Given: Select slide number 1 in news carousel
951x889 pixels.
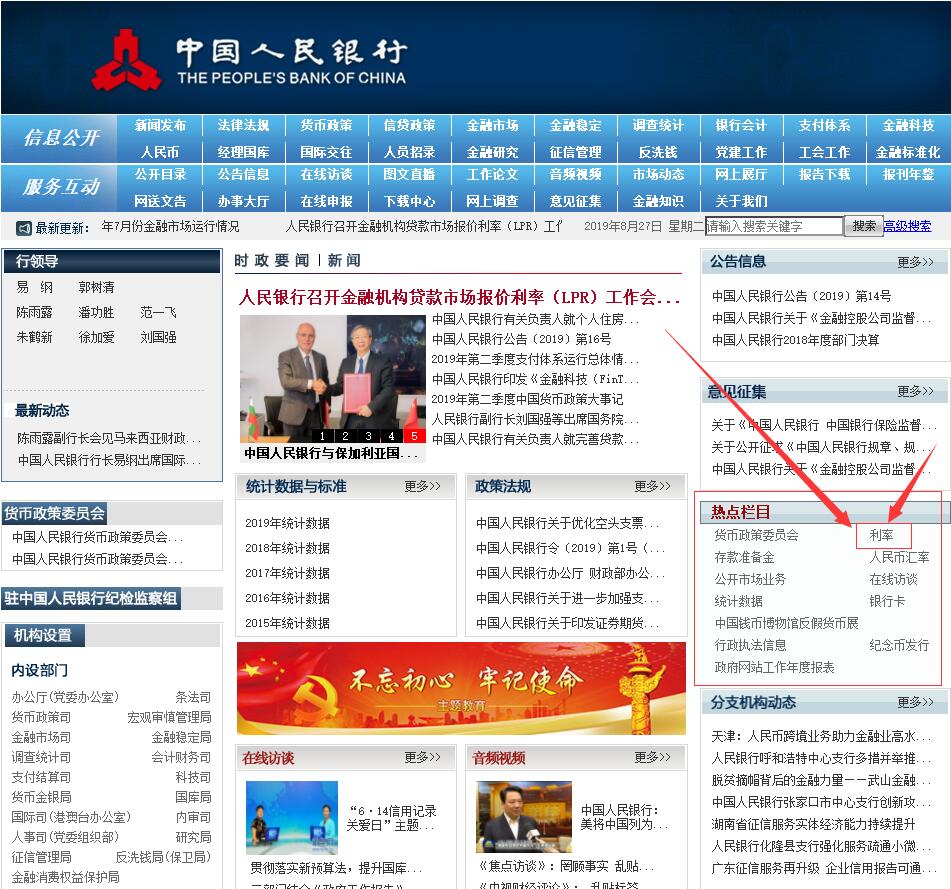Looking at the screenshot, I should pos(322,436).
